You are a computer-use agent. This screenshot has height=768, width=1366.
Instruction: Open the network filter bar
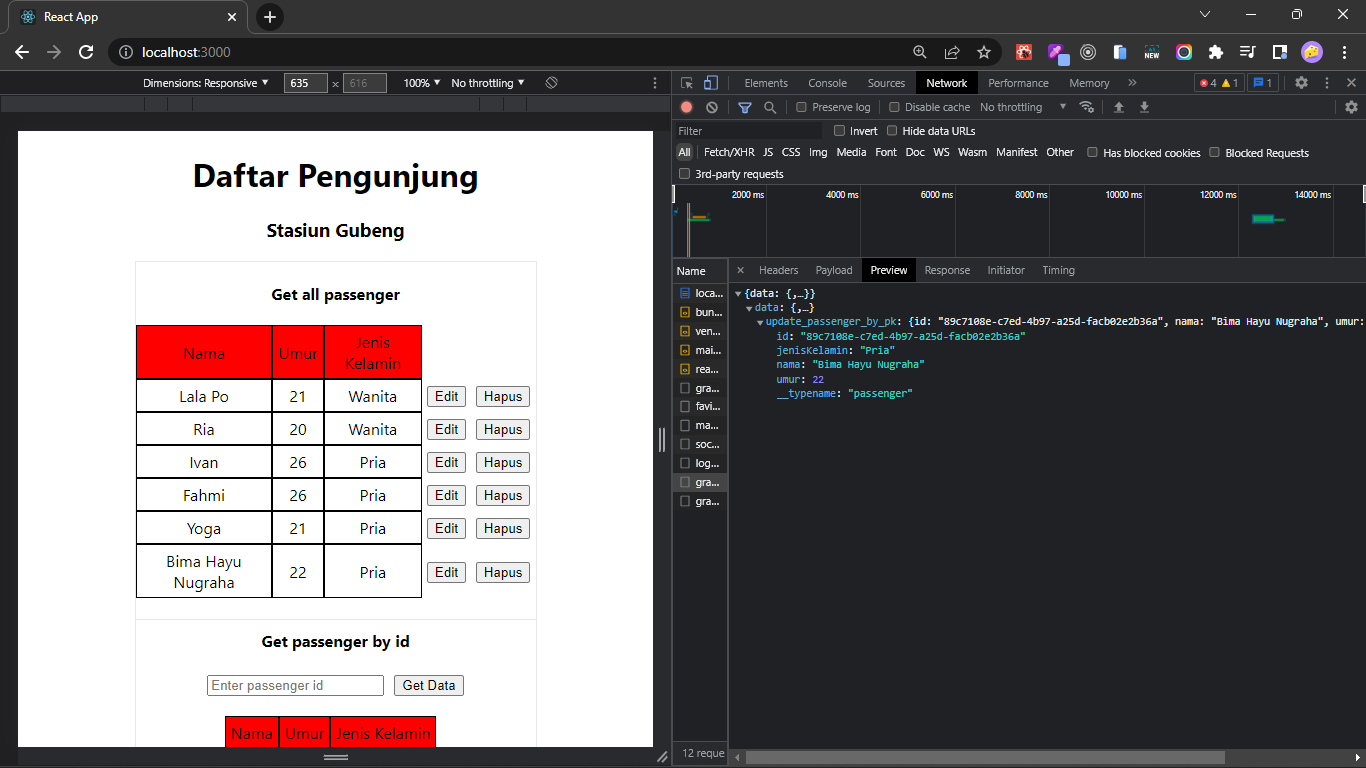pos(744,107)
